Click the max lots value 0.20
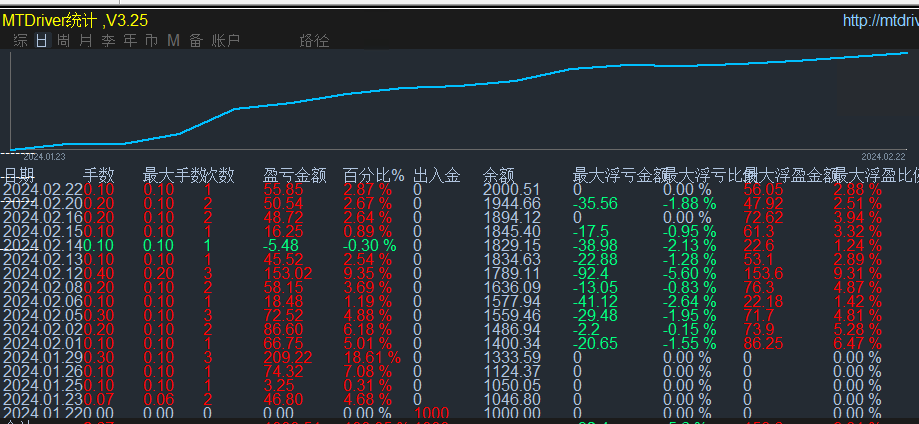 (x=159, y=273)
